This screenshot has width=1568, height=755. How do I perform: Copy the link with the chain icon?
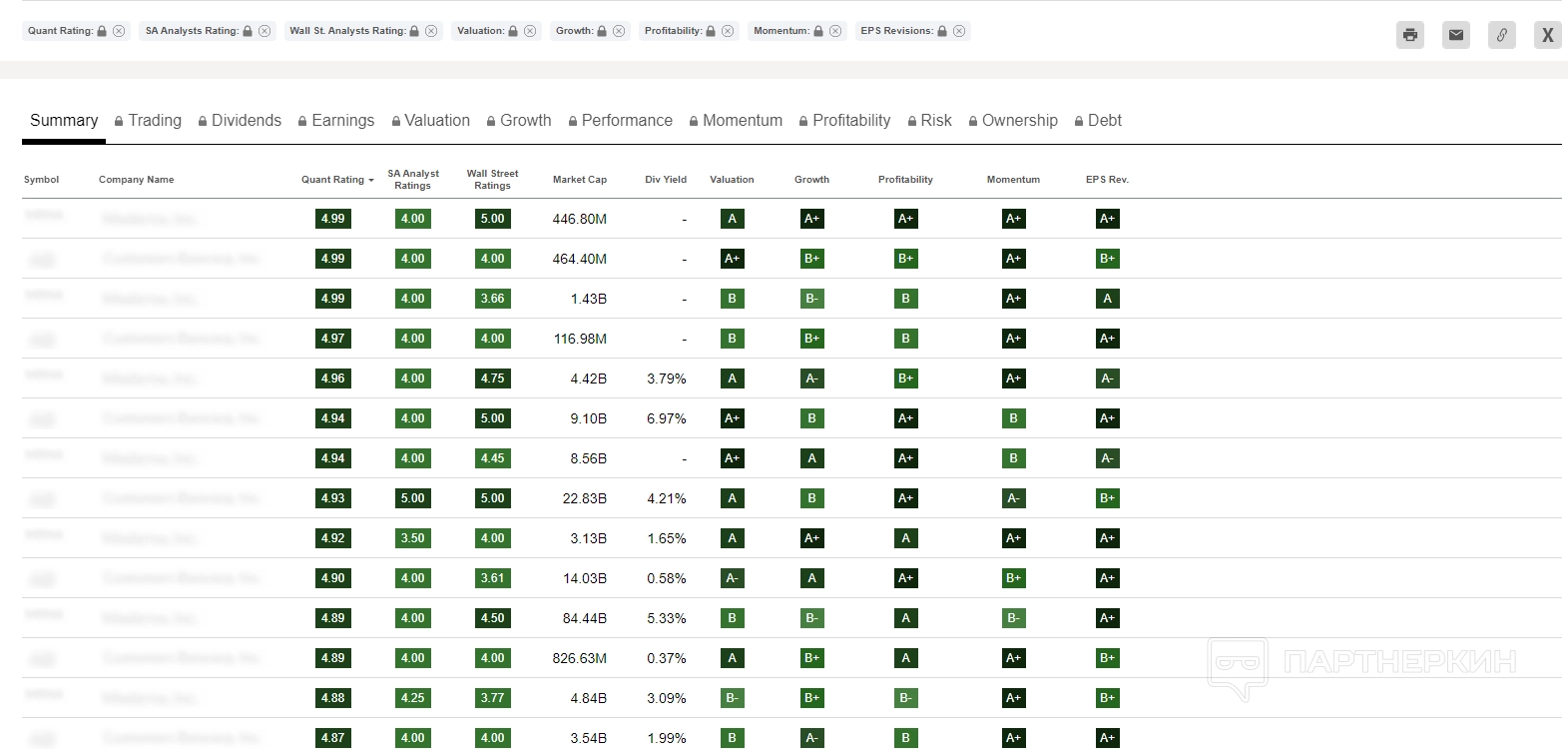coord(1501,35)
